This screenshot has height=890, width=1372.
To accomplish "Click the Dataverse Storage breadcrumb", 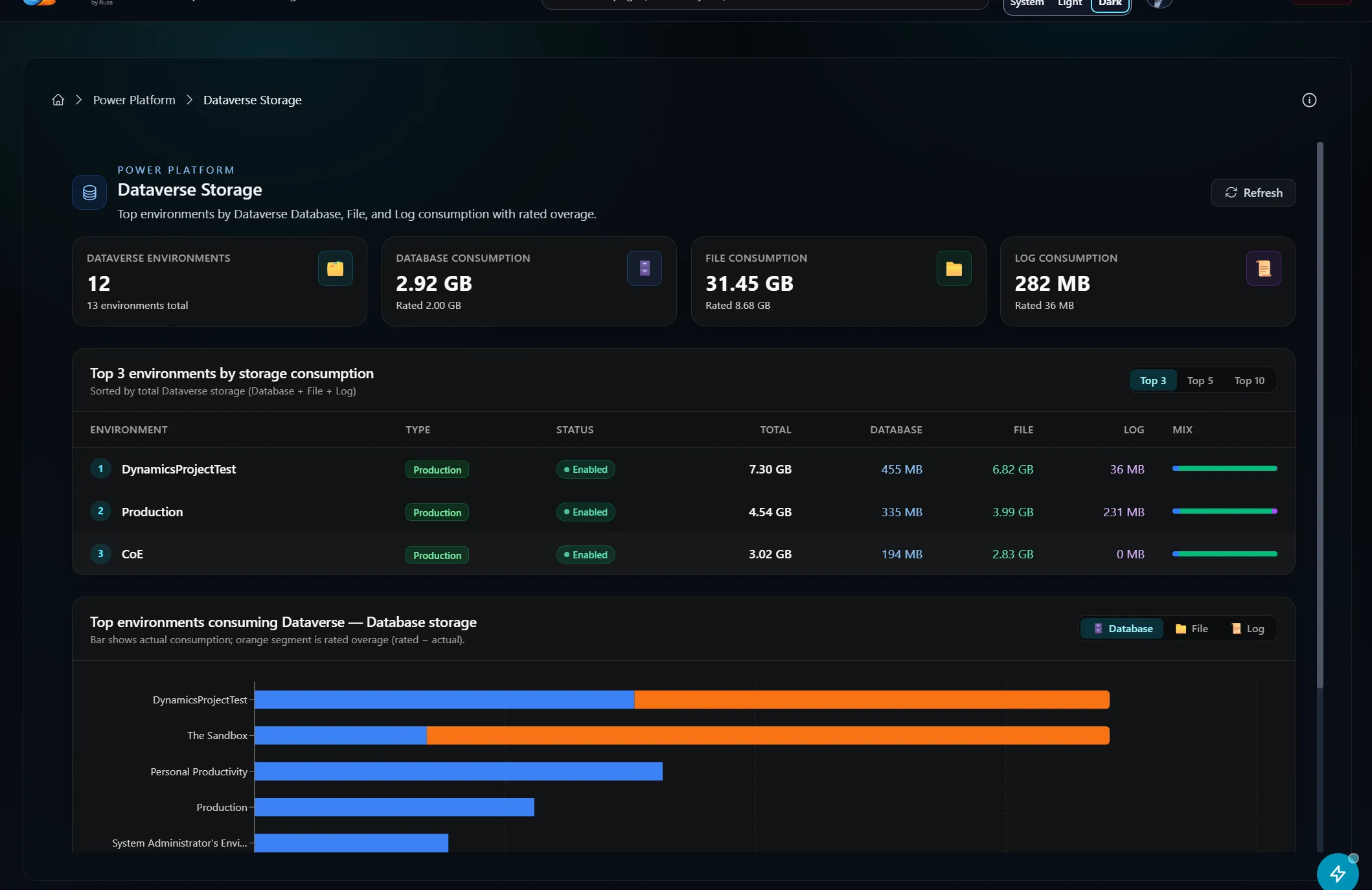I will pyautogui.click(x=253, y=100).
